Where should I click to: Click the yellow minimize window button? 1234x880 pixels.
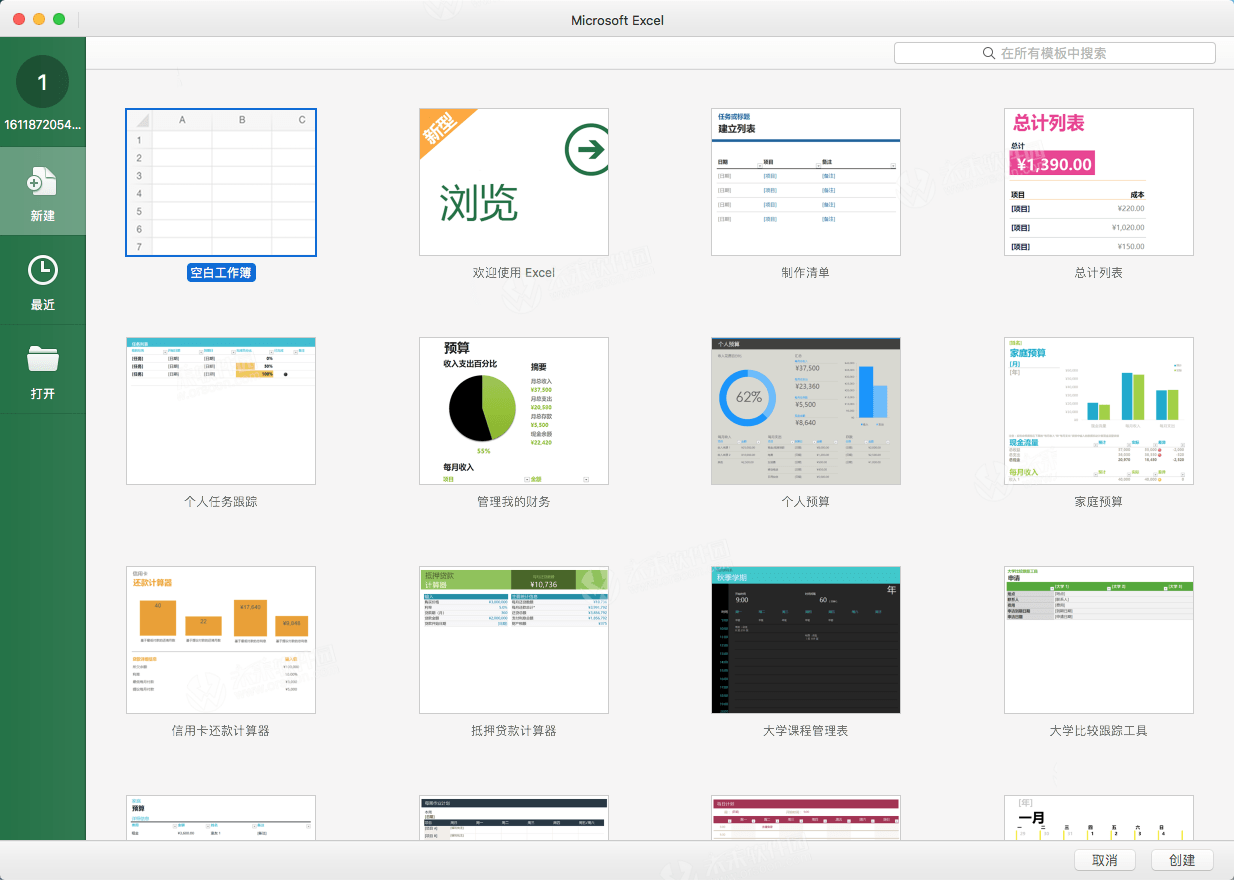[x=39, y=19]
